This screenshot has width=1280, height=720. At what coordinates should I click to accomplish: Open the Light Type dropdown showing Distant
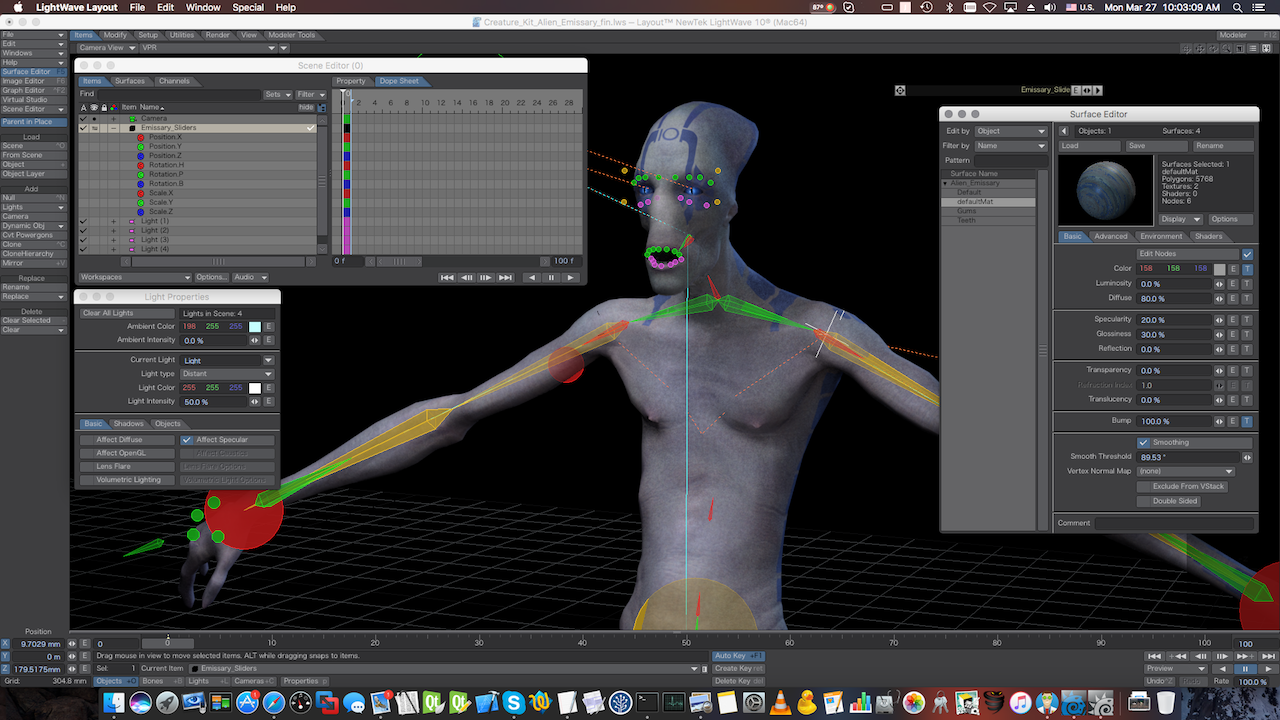[227, 373]
